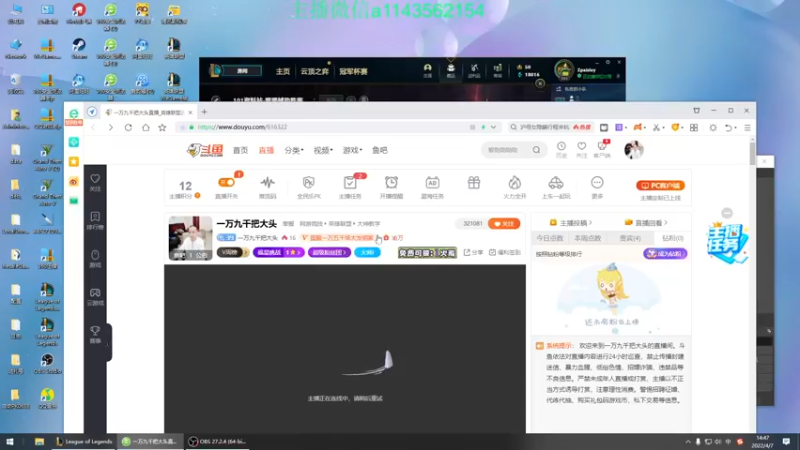Screen dimensions: 800x450
Task: Click the browser page vertical scrollbar
Action: (752, 153)
